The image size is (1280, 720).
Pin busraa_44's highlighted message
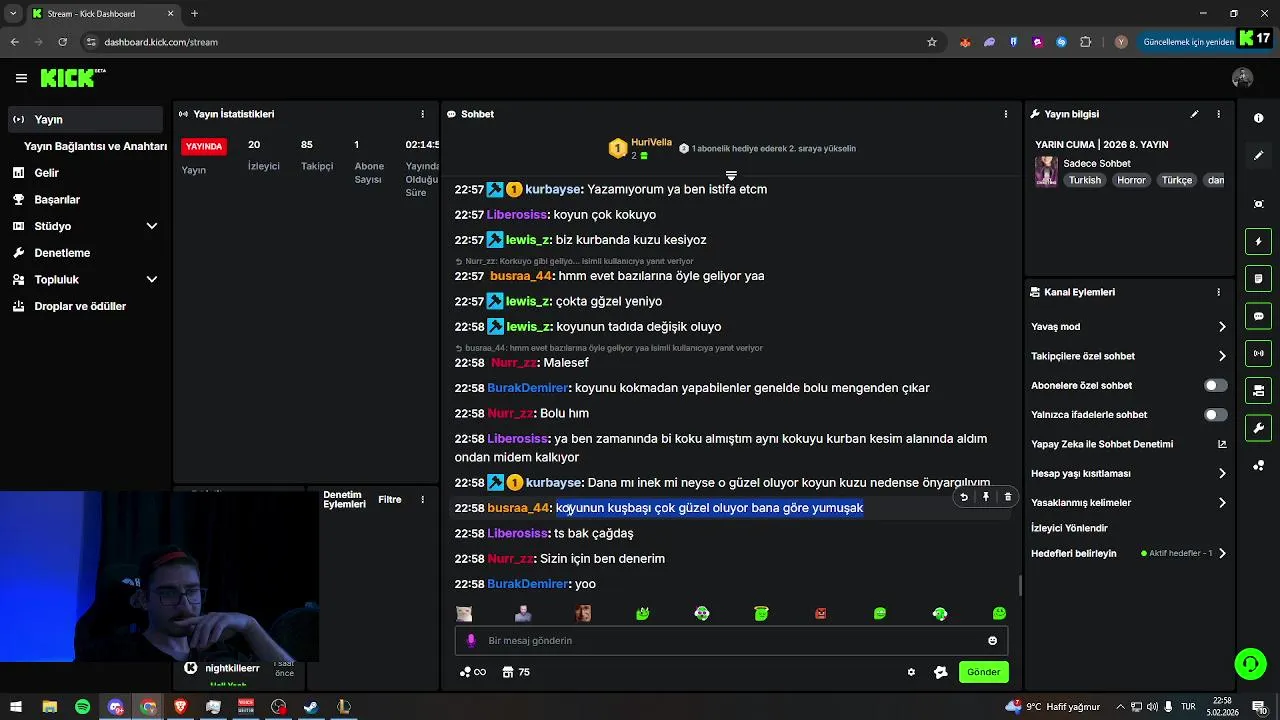point(986,497)
